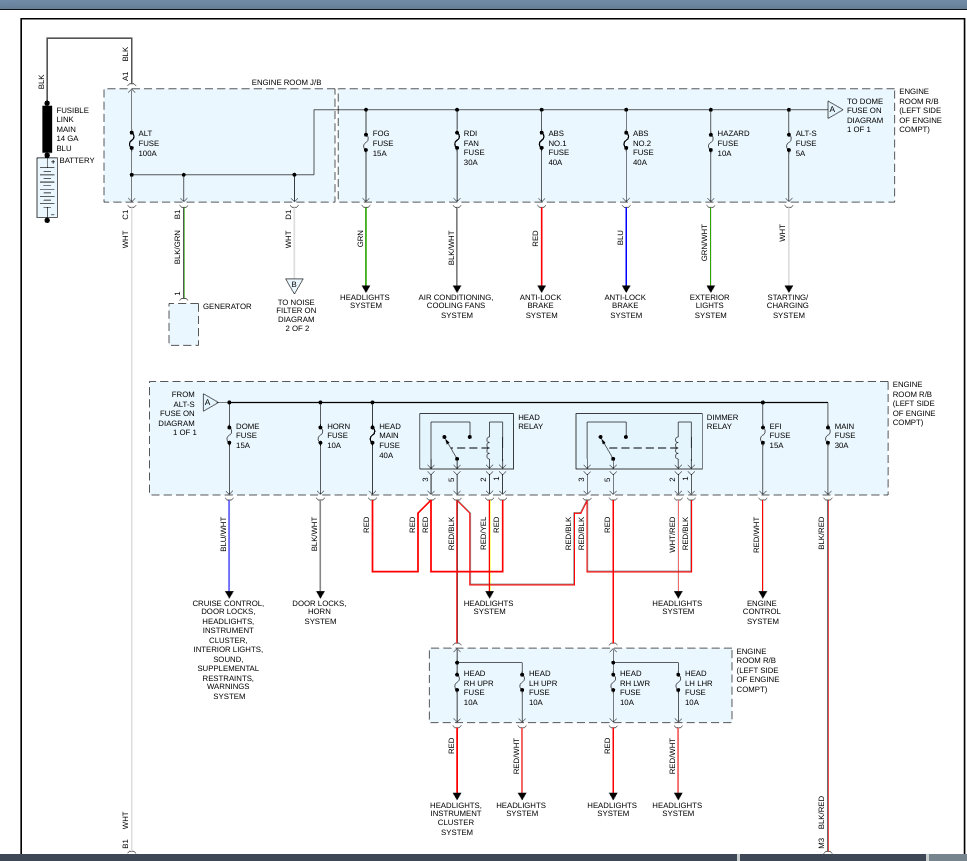Select the D1 connector label

point(288,215)
